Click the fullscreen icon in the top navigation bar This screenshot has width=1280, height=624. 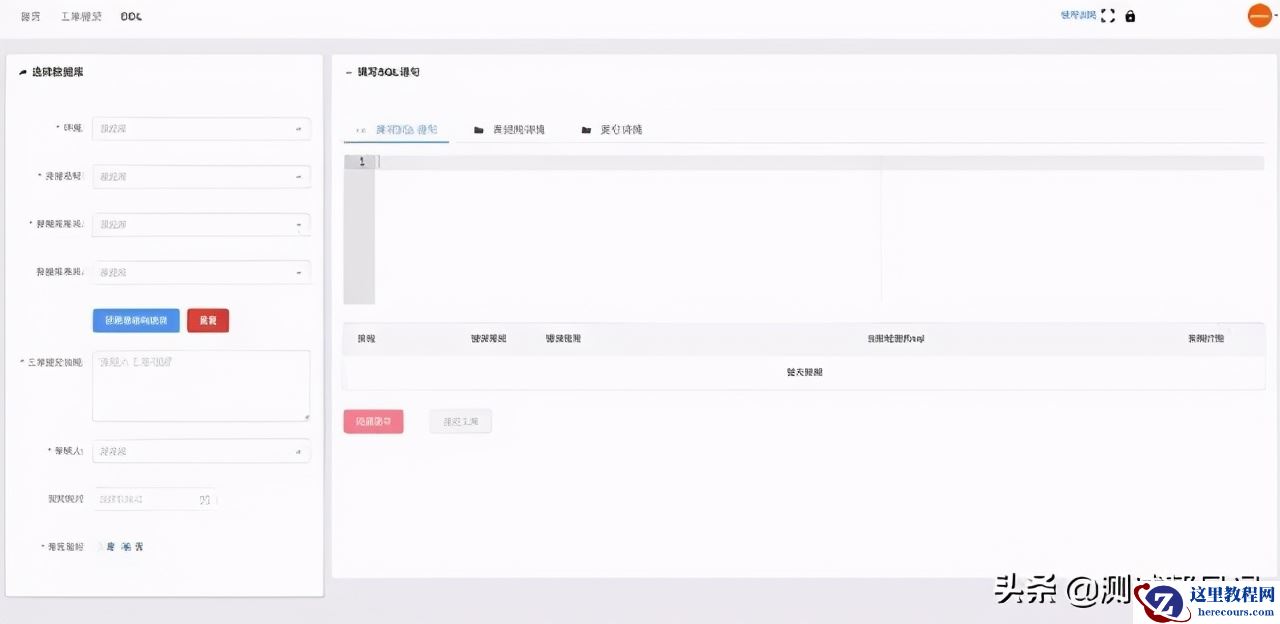click(x=1107, y=15)
